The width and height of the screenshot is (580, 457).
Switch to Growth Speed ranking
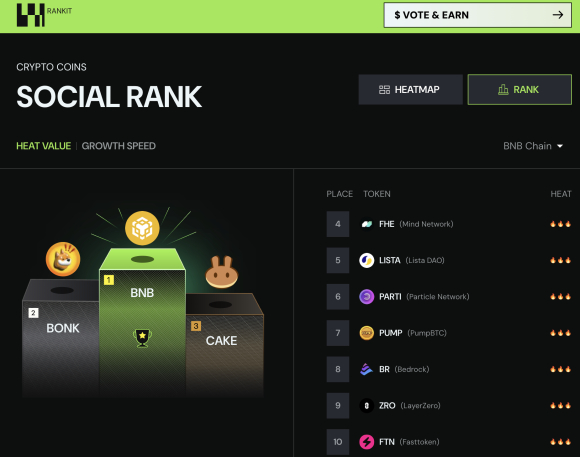tap(119, 146)
